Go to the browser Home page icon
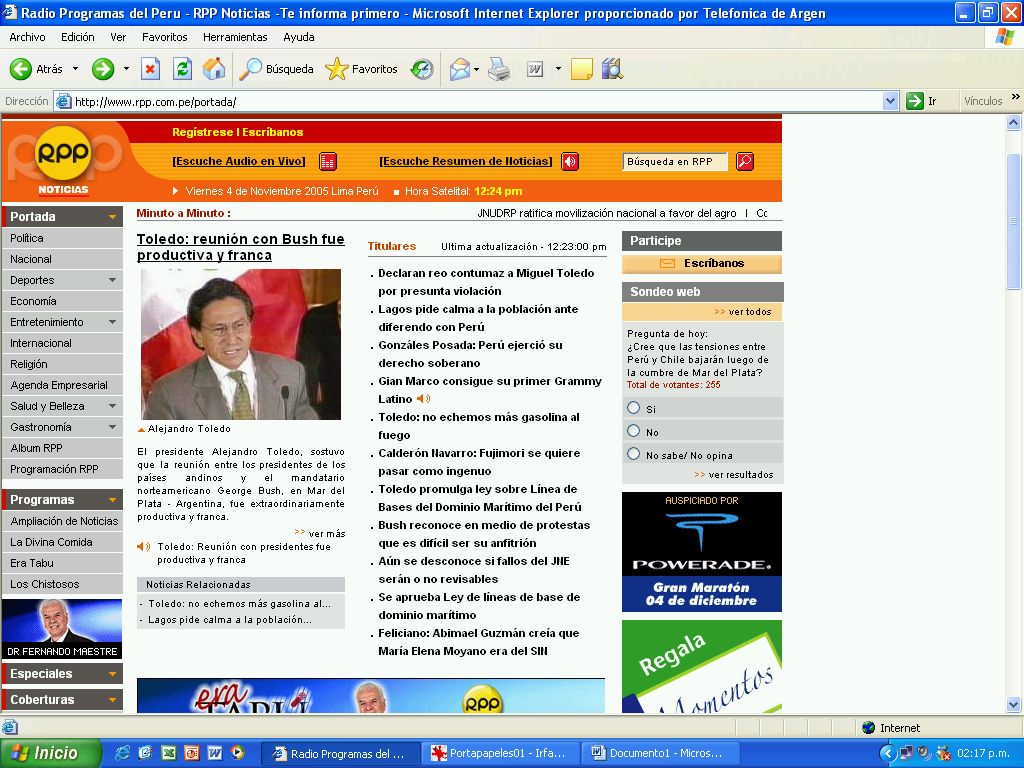This screenshot has width=1024, height=768. click(214, 69)
